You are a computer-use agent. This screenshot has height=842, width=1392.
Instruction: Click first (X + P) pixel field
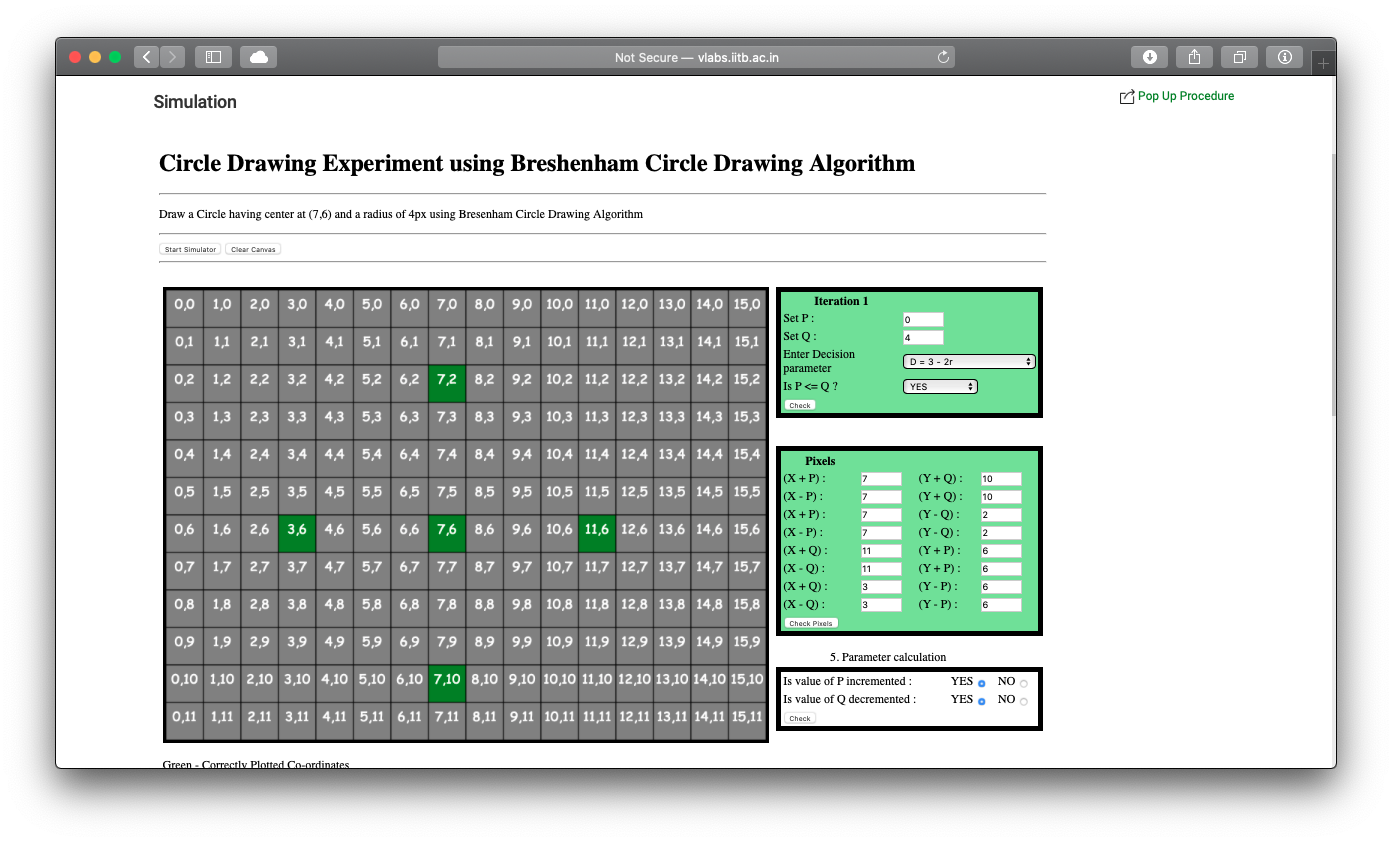tap(881, 479)
